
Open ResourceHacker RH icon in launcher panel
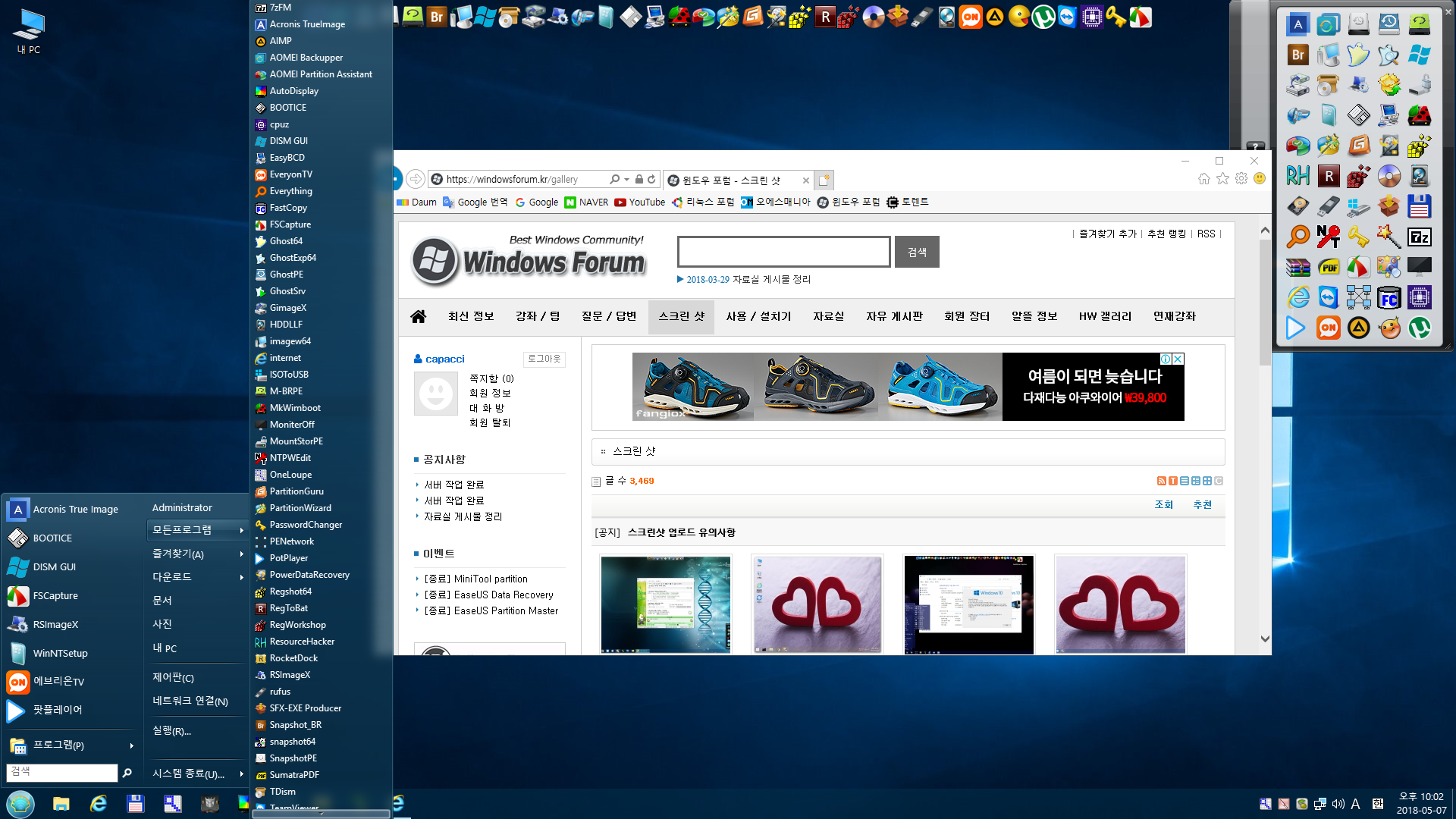(1298, 176)
